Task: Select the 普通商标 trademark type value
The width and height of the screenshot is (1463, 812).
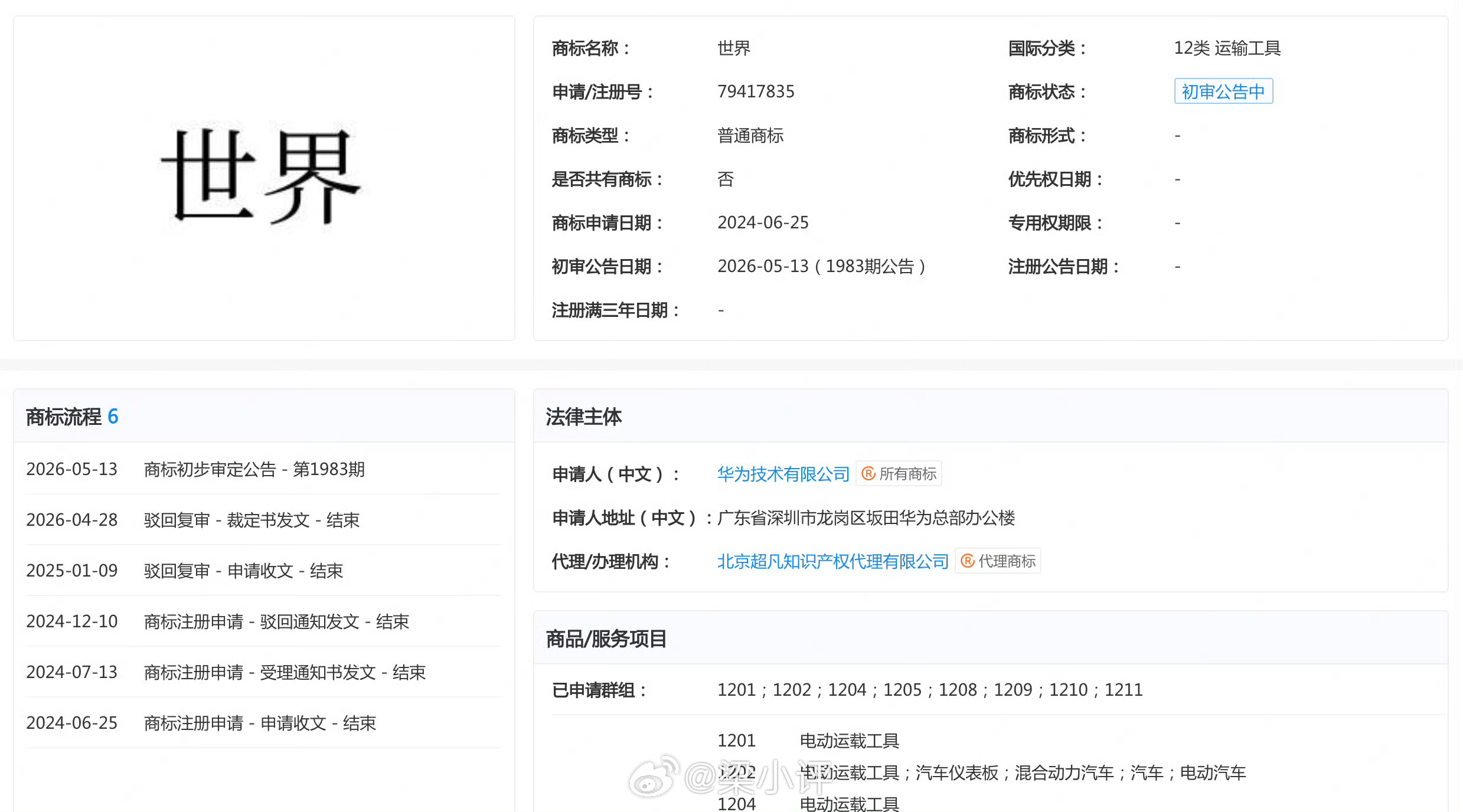Action: coord(750,135)
